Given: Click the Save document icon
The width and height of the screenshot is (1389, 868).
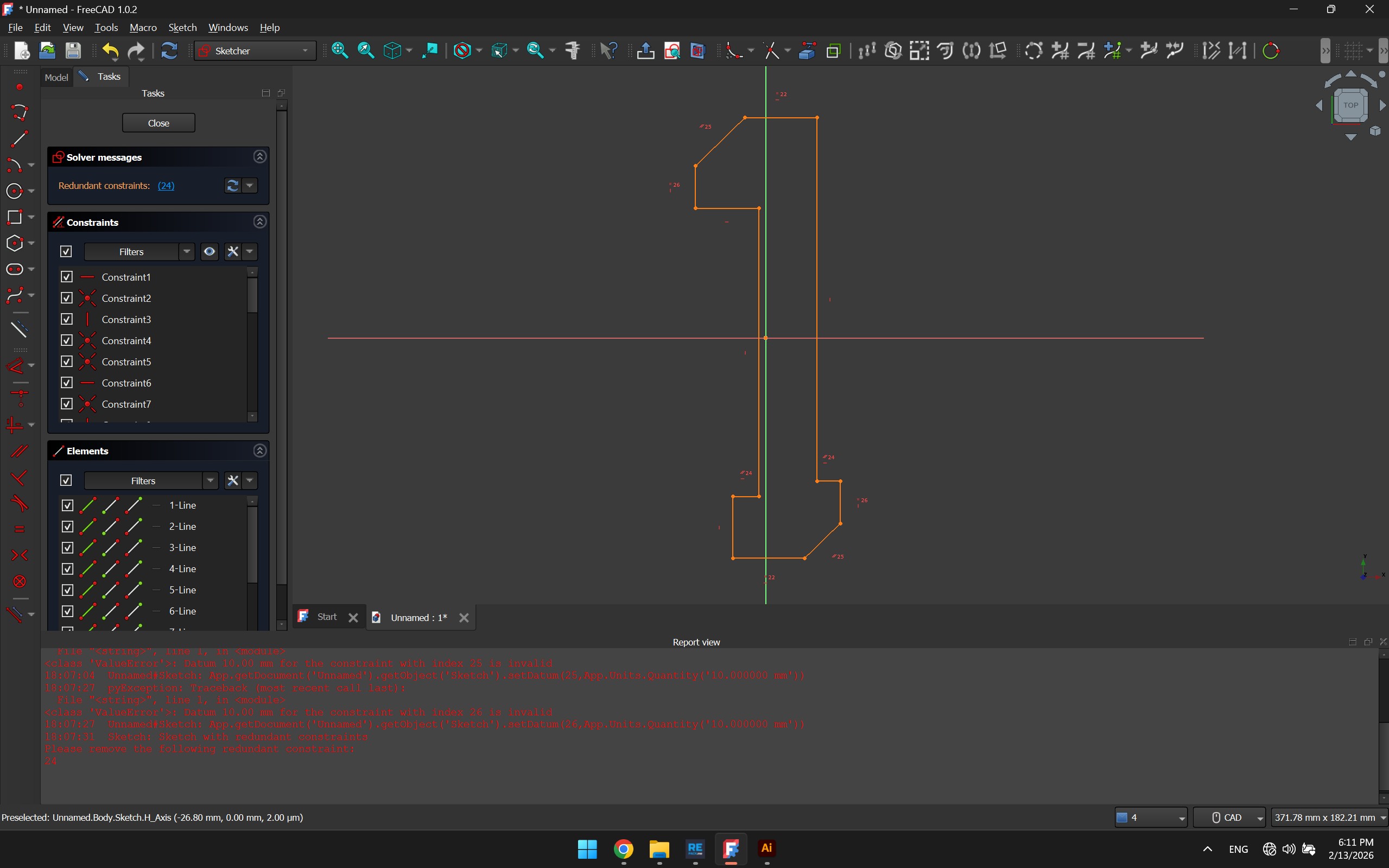Looking at the screenshot, I should pyautogui.click(x=73, y=50).
